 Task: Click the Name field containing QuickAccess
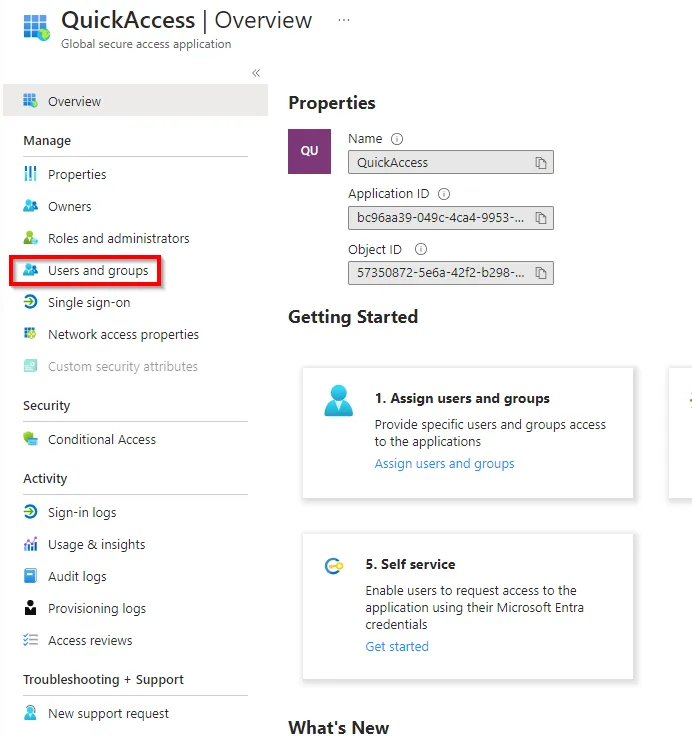point(451,162)
